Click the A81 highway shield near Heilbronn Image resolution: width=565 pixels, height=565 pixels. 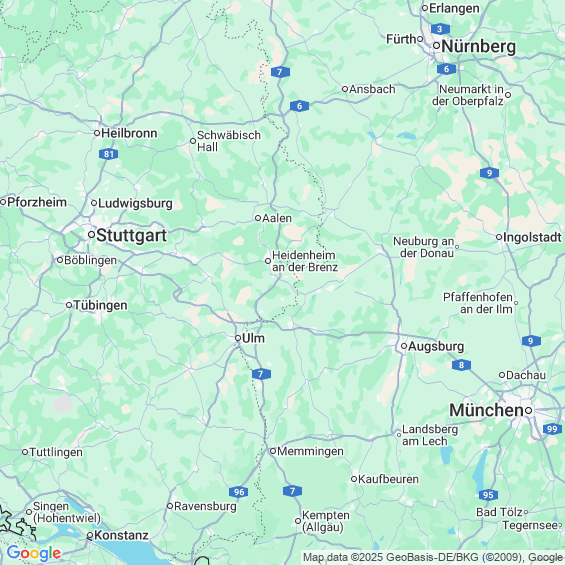pos(108,154)
